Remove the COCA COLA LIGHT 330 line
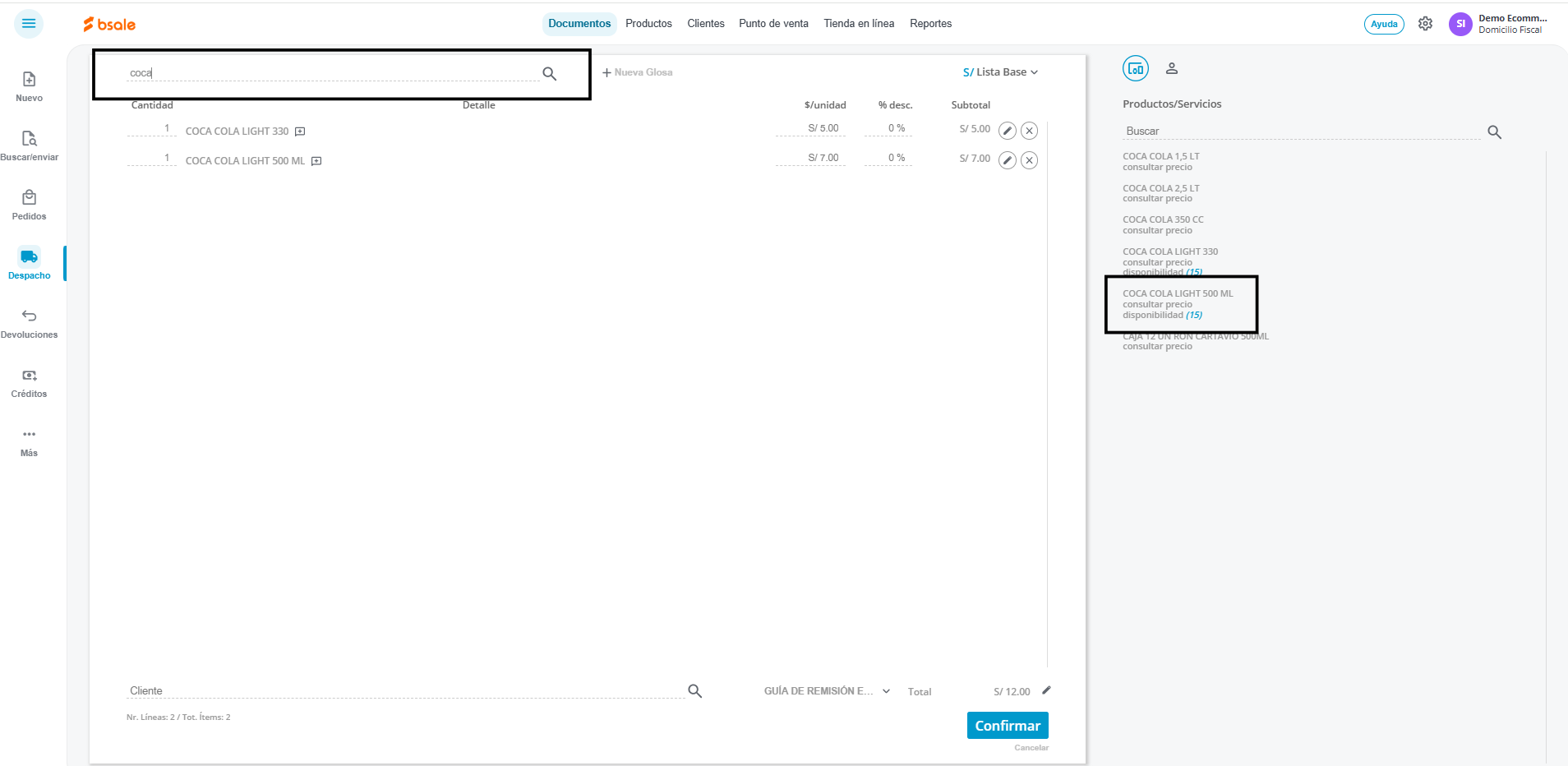 [x=1029, y=131]
